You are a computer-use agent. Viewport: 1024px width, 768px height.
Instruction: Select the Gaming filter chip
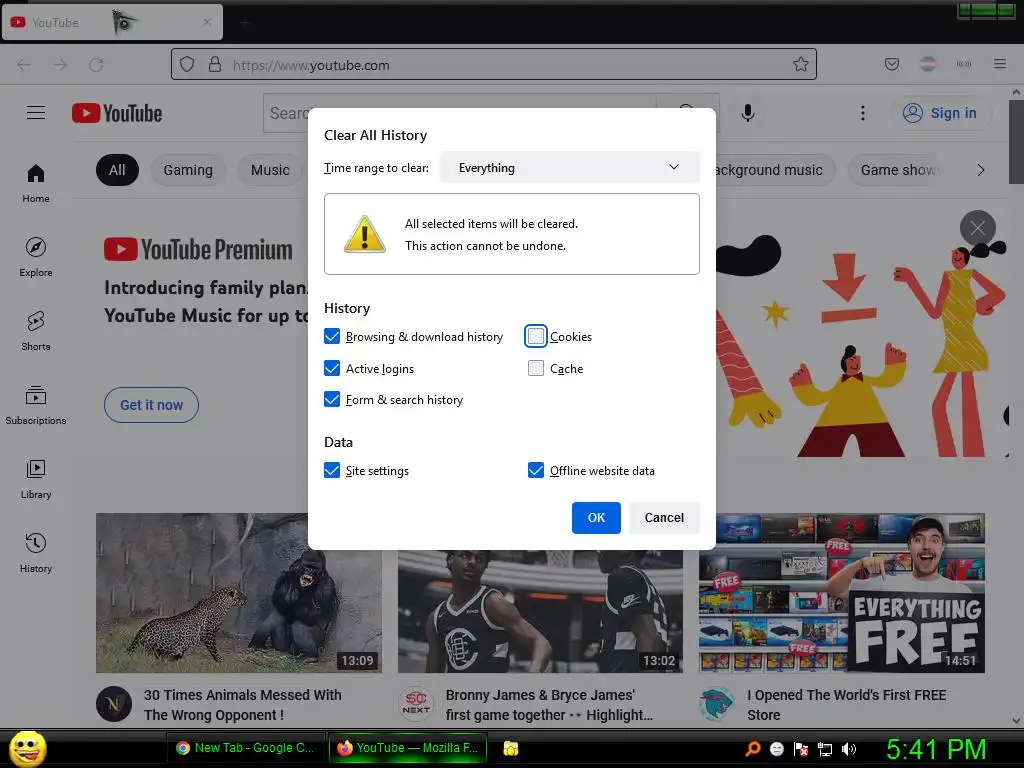point(188,170)
